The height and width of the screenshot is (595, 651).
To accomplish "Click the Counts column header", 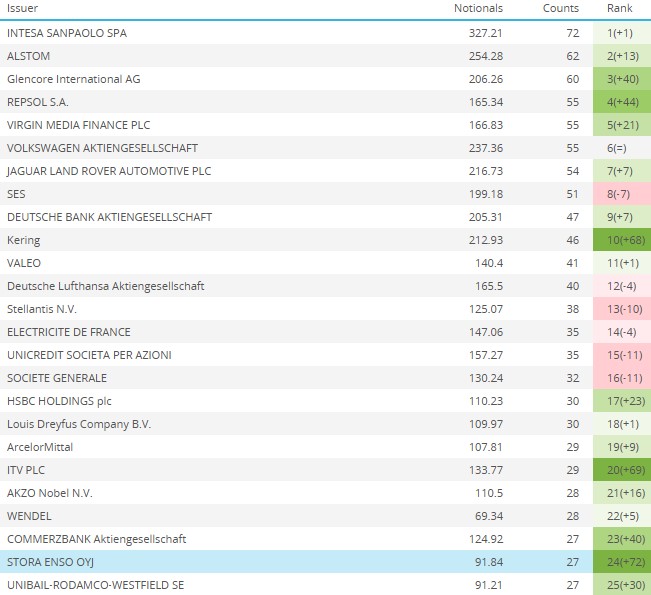I will tap(560, 8).
